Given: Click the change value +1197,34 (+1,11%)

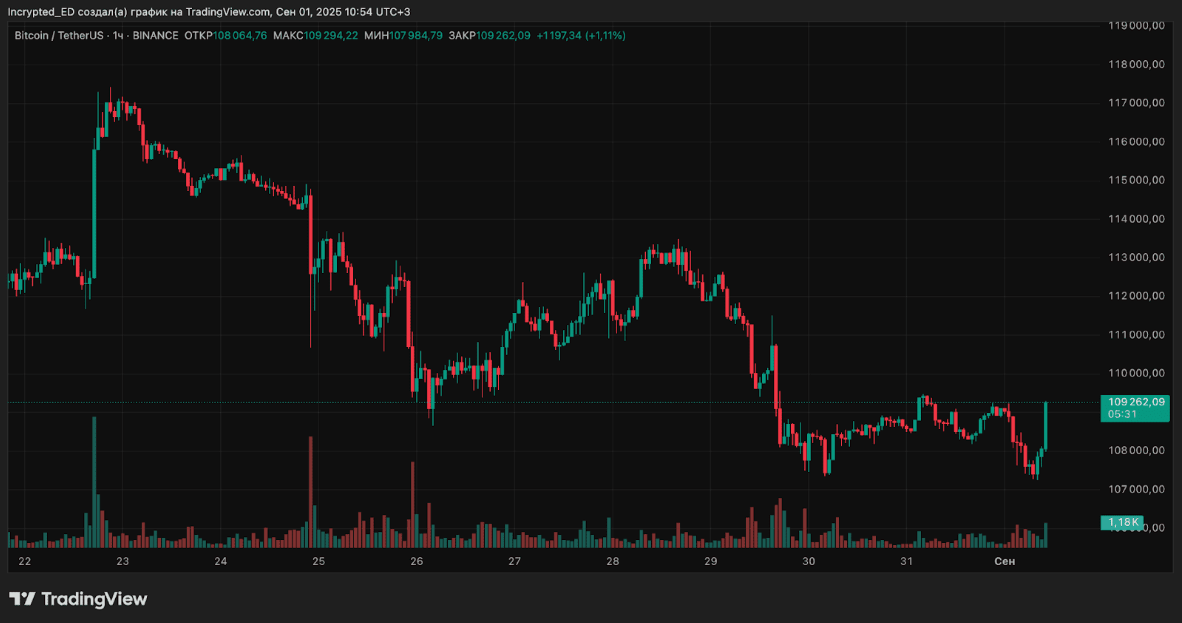Looking at the screenshot, I should coord(581,35).
